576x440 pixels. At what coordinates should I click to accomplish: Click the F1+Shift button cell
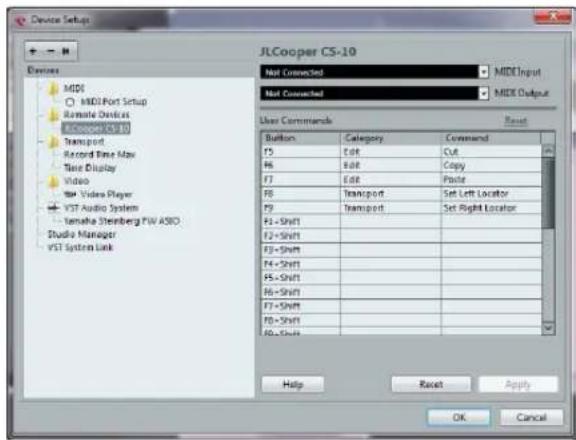click(301, 221)
